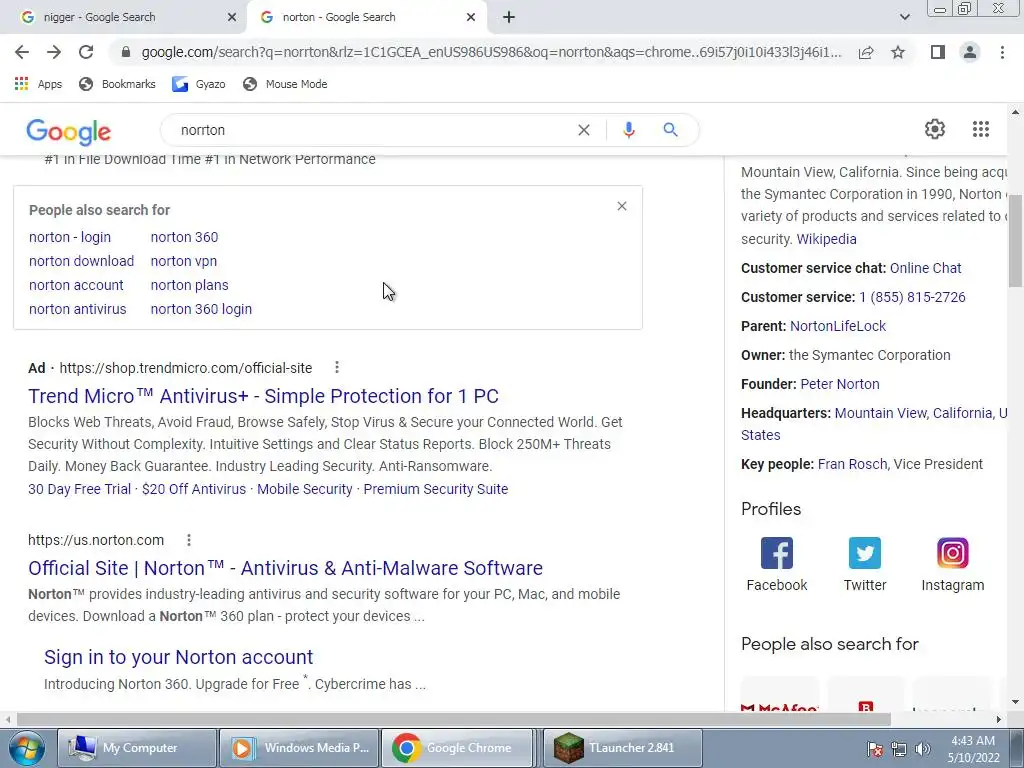Select the norton account suggestion
The width and height of the screenshot is (1024, 768).
[76, 285]
